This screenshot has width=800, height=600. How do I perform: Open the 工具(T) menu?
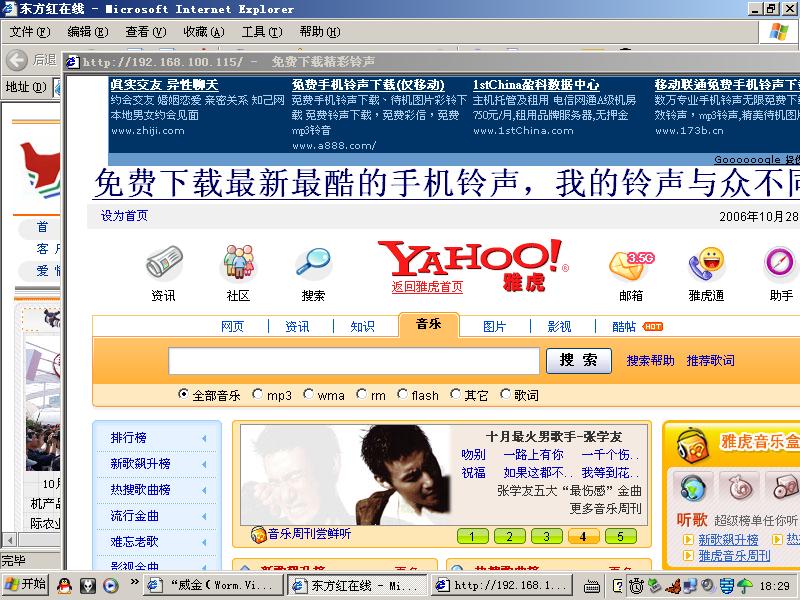262,32
